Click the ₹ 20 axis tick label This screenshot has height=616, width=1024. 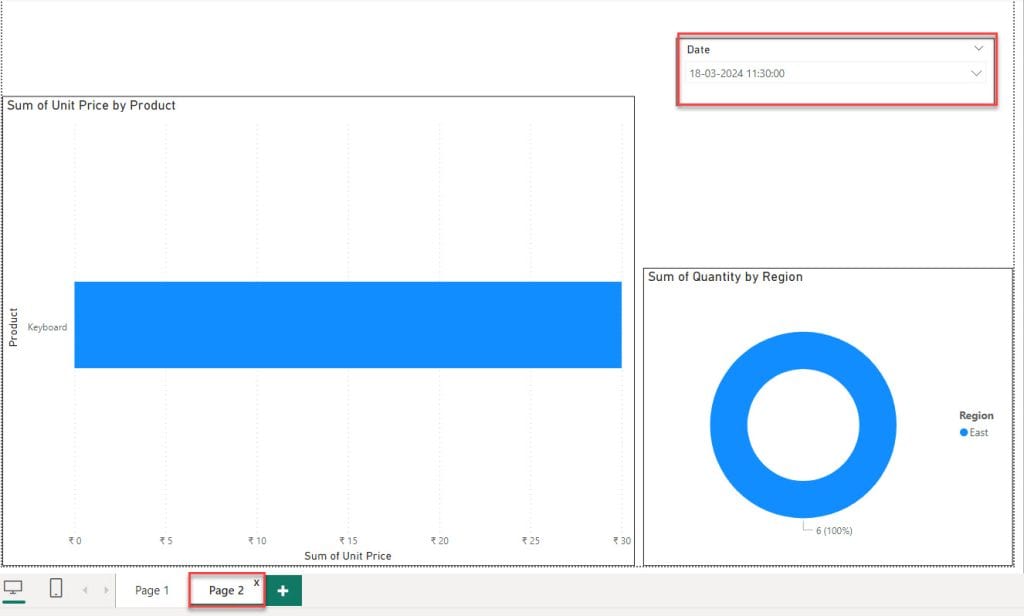click(440, 541)
